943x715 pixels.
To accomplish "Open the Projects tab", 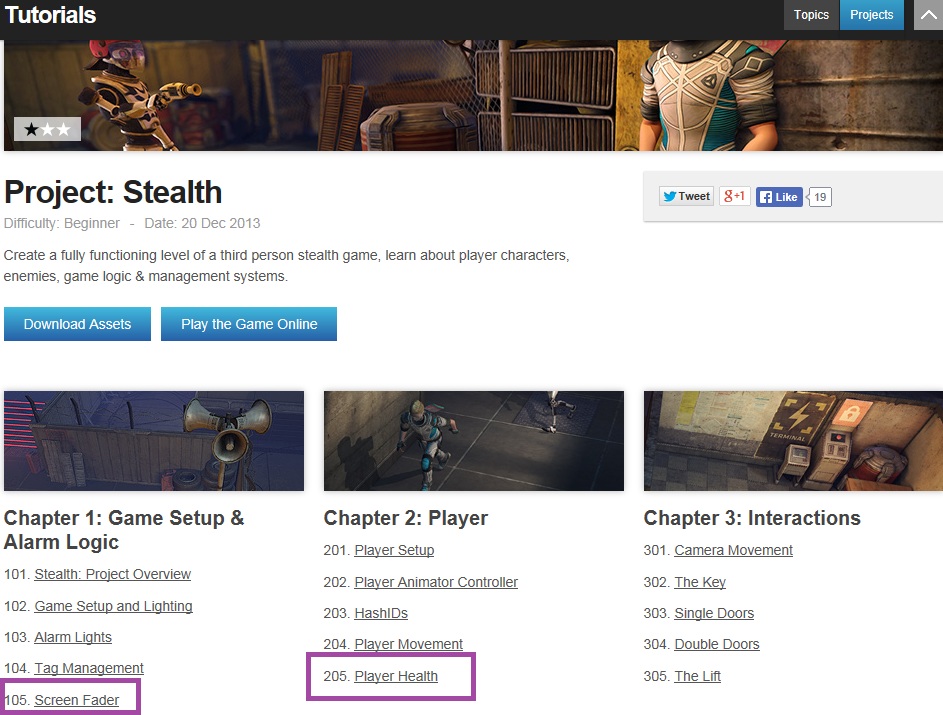I will coord(871,14).
